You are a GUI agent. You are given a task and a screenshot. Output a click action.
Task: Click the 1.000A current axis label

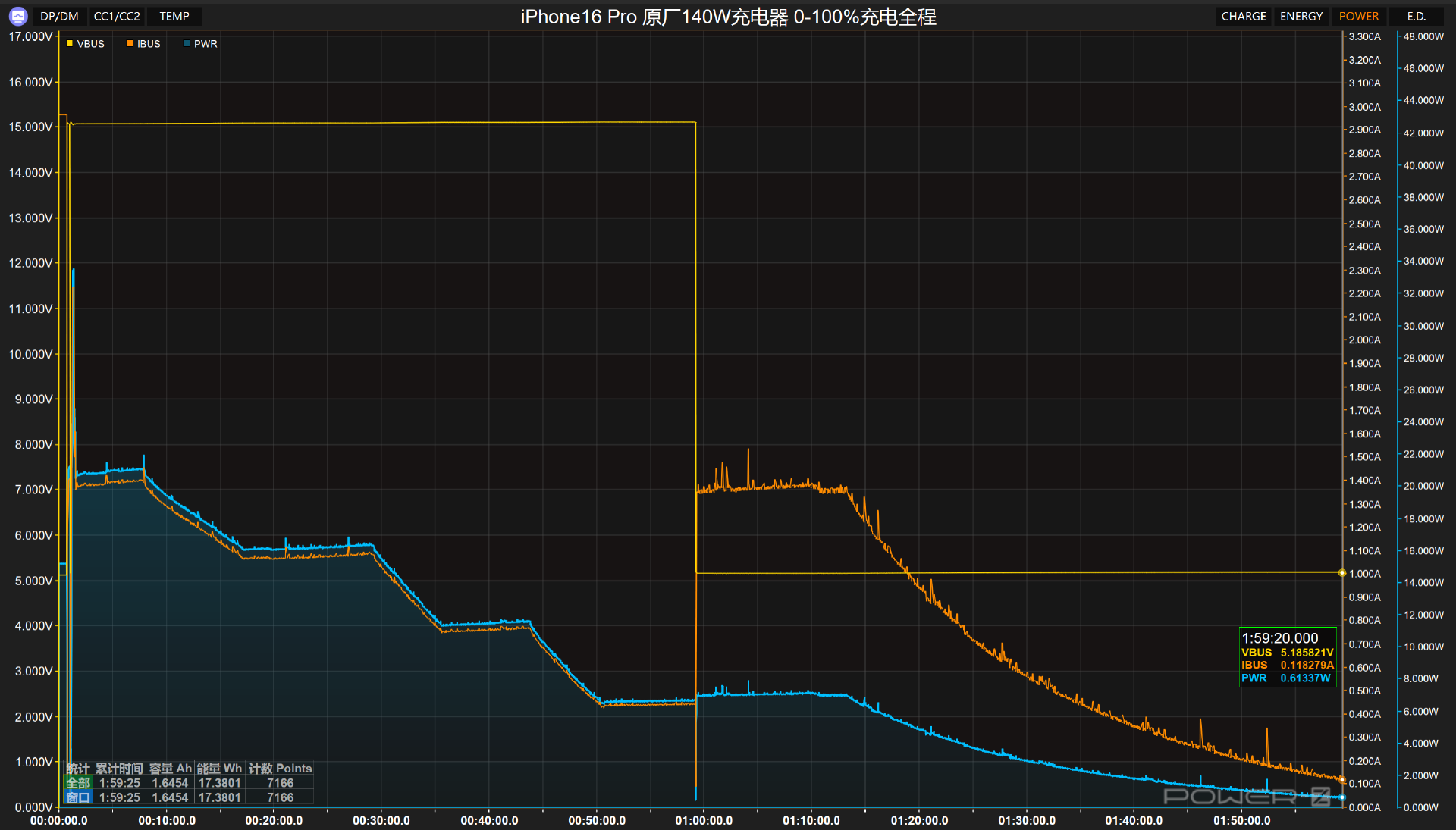tap(1365, 574)
